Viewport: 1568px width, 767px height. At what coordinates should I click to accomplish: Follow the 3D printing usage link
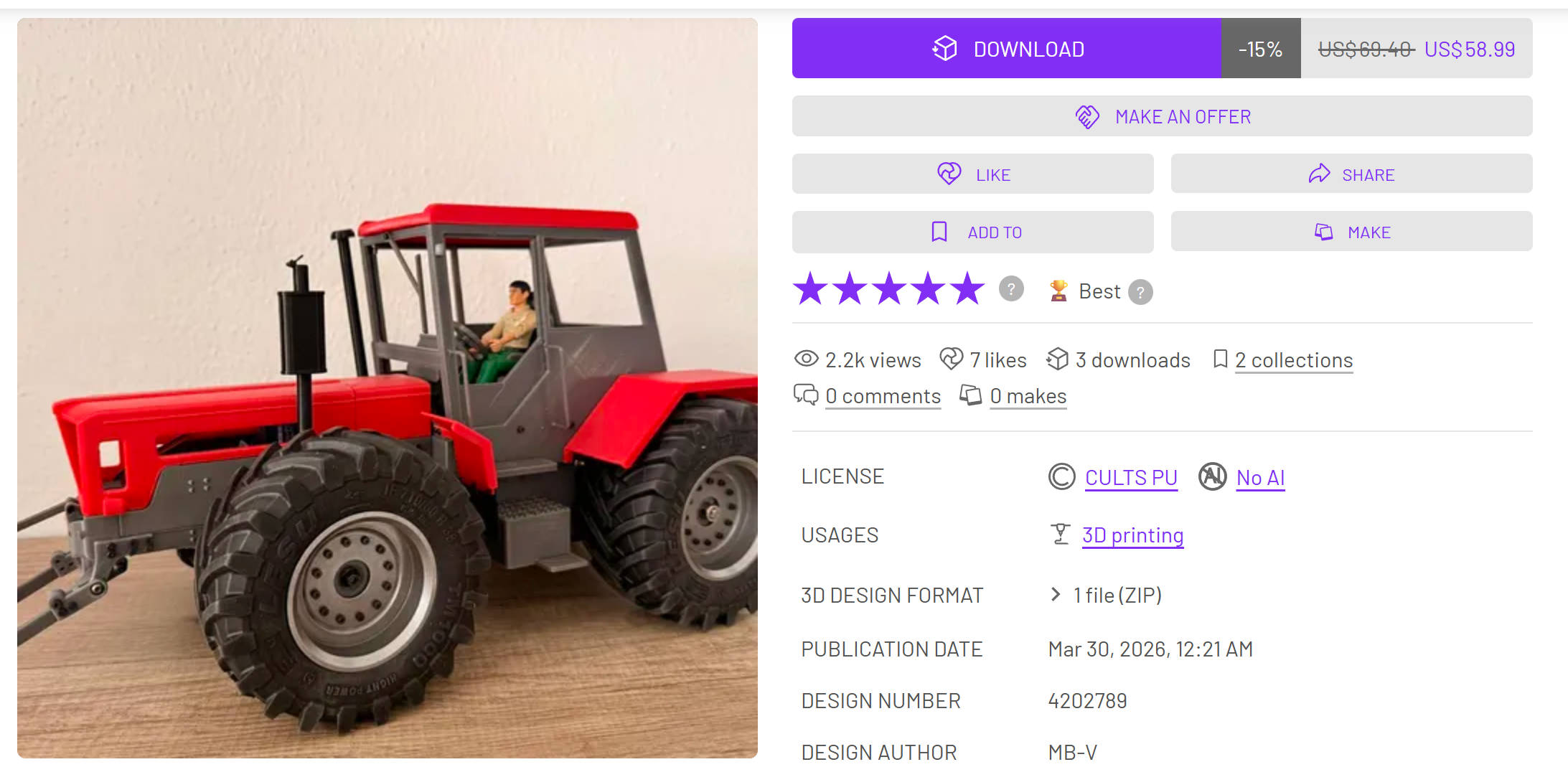point(1132,535)
